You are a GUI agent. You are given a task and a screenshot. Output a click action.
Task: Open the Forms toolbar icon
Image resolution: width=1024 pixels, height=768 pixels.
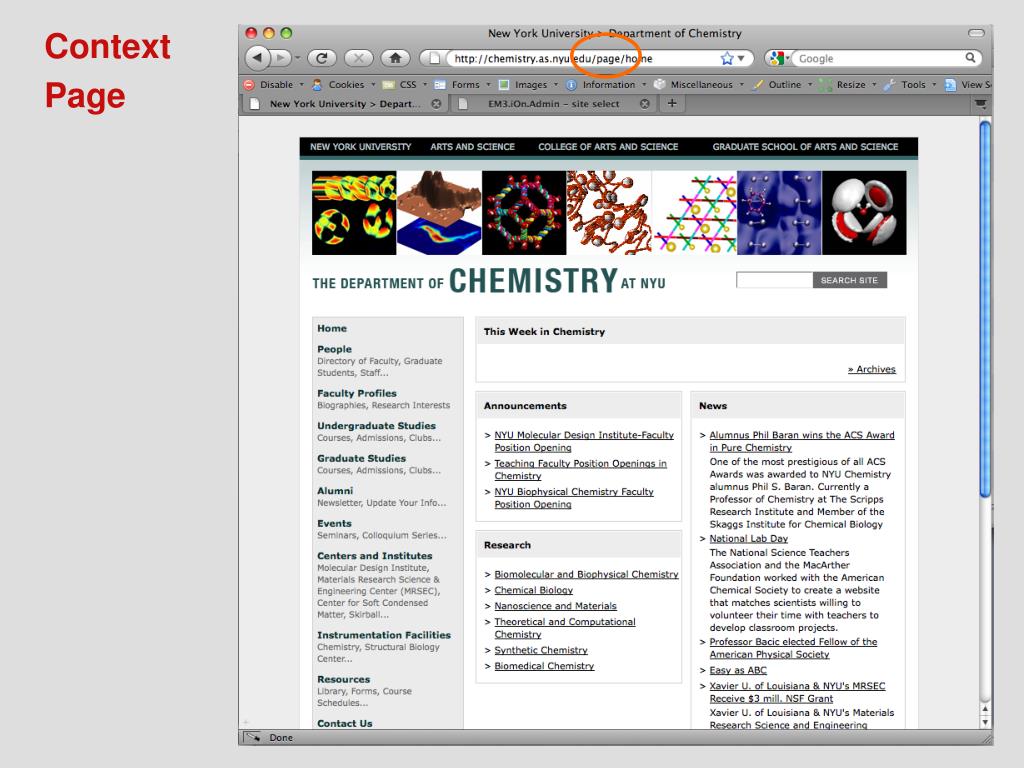[x=440, y=85]
